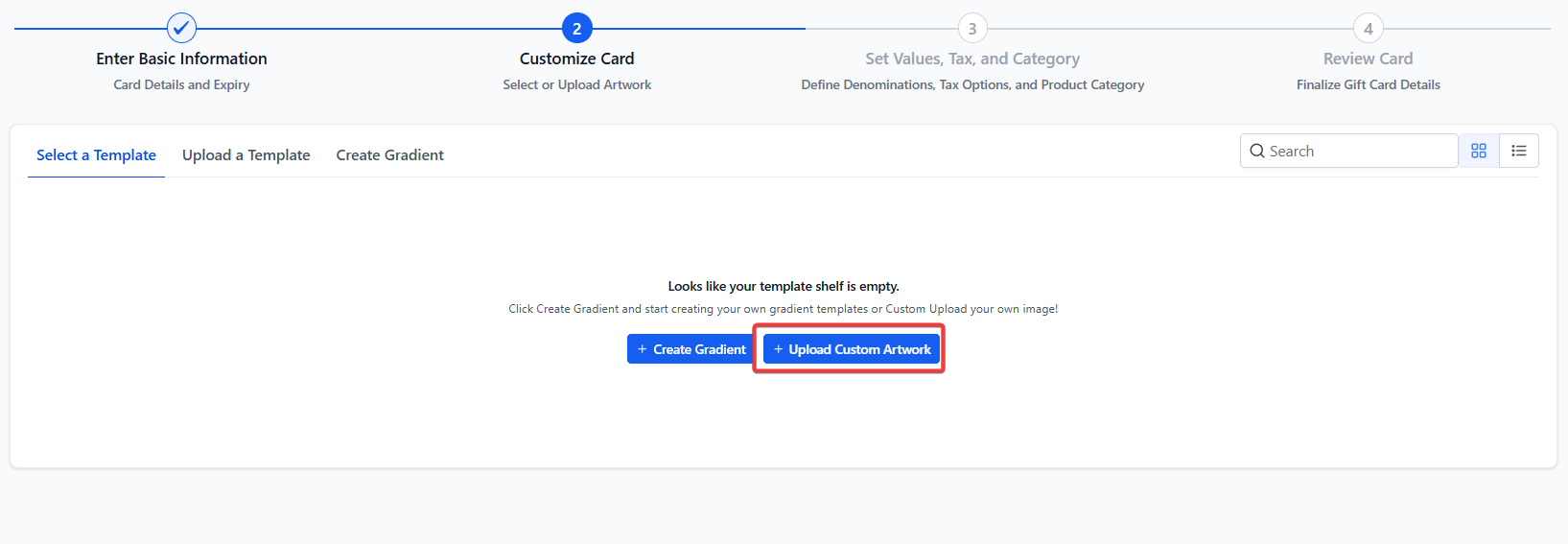1568x544 pixels.
Task: Jump to Set Values, Tax, and Category step
Action: [972, 59]
